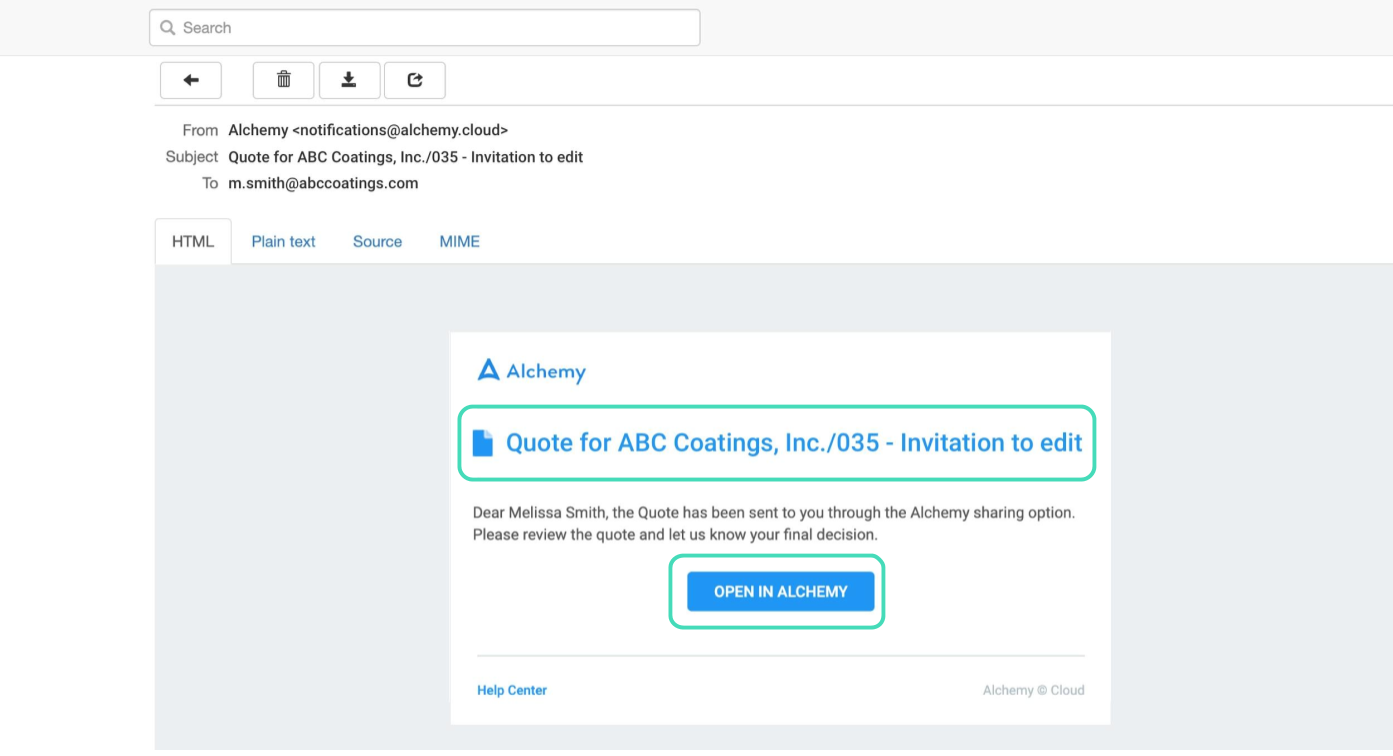The image size is (1393, 756).
Task: Select sender notifications@alchemy.cloud address
Action: point(400,130)
